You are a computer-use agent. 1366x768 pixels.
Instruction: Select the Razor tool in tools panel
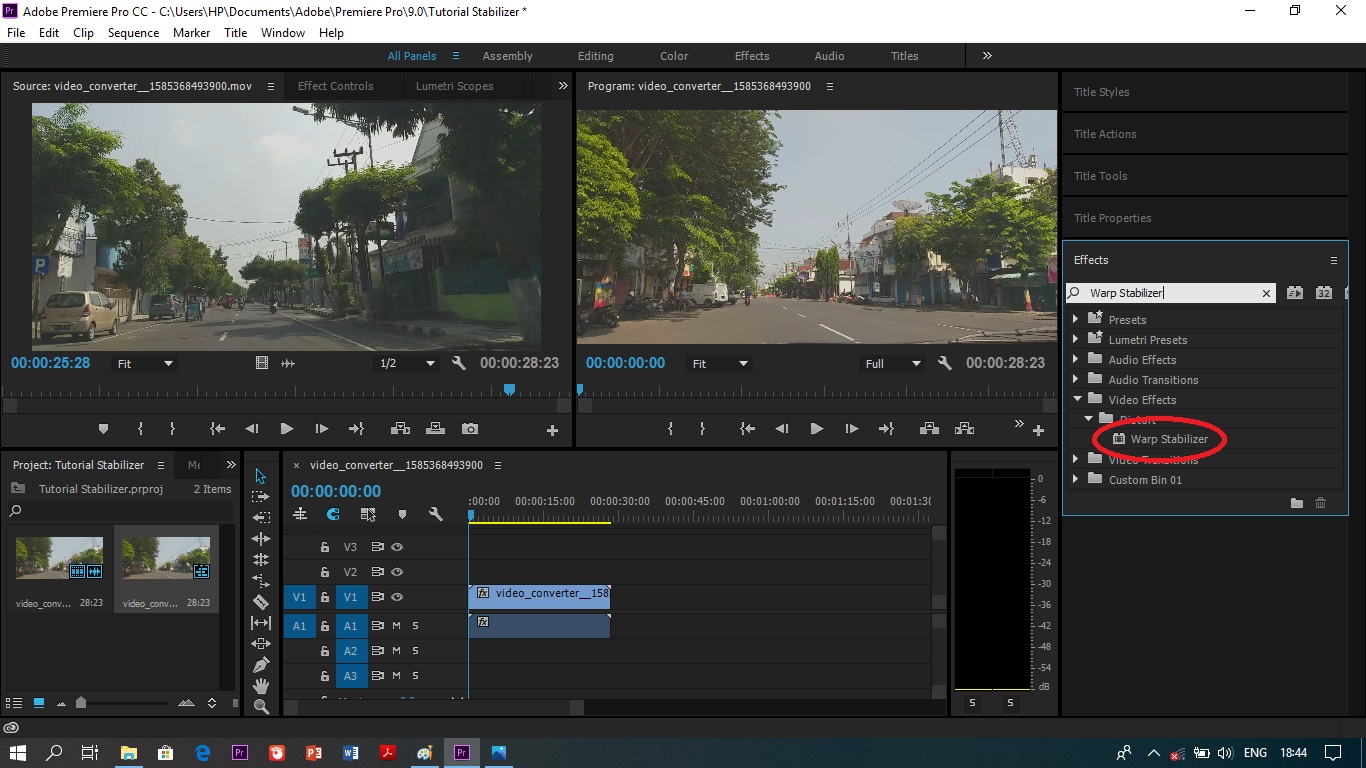tap(261, 602)
